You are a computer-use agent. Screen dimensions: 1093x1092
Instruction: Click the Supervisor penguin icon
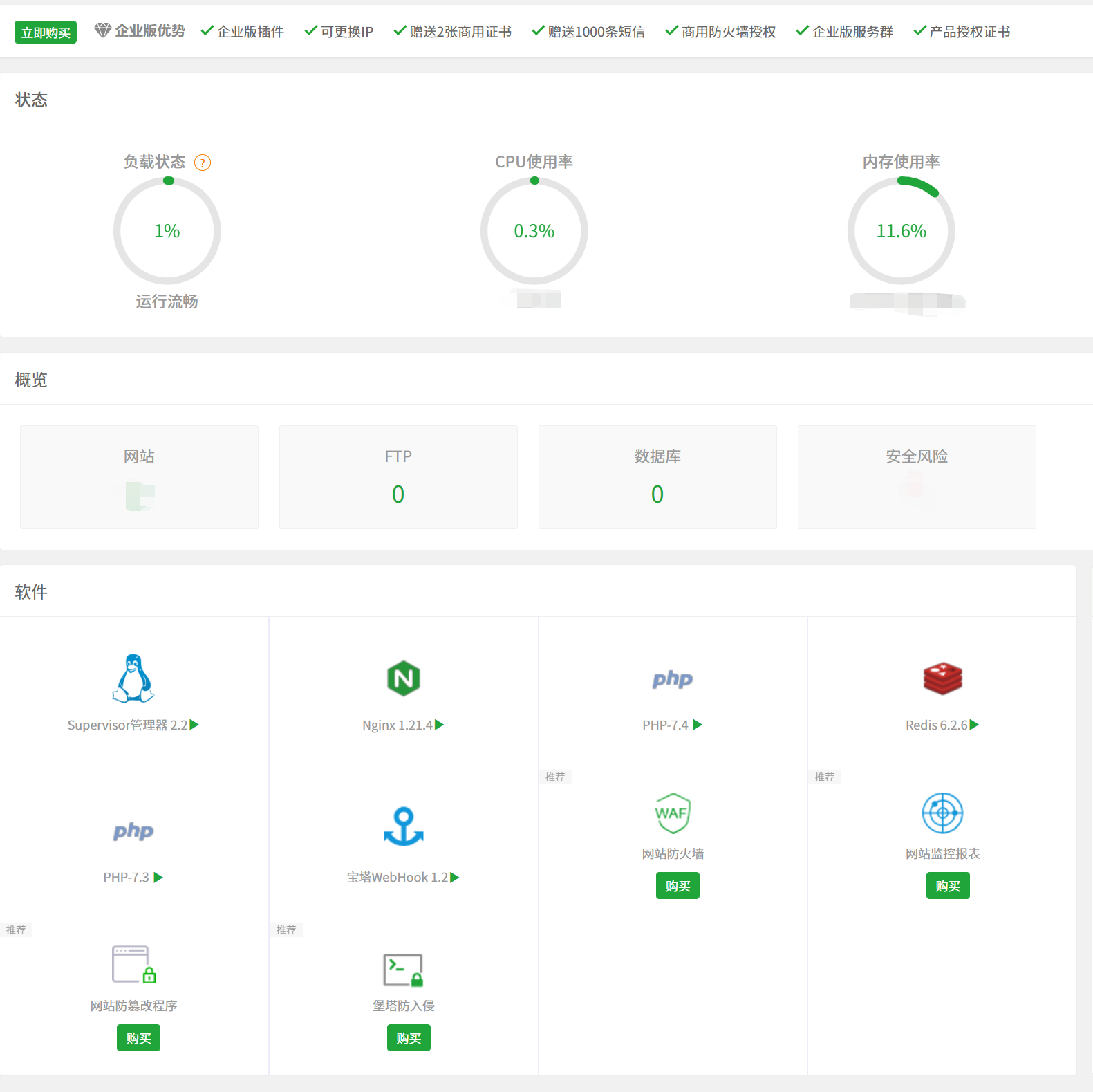click(133, 678)
